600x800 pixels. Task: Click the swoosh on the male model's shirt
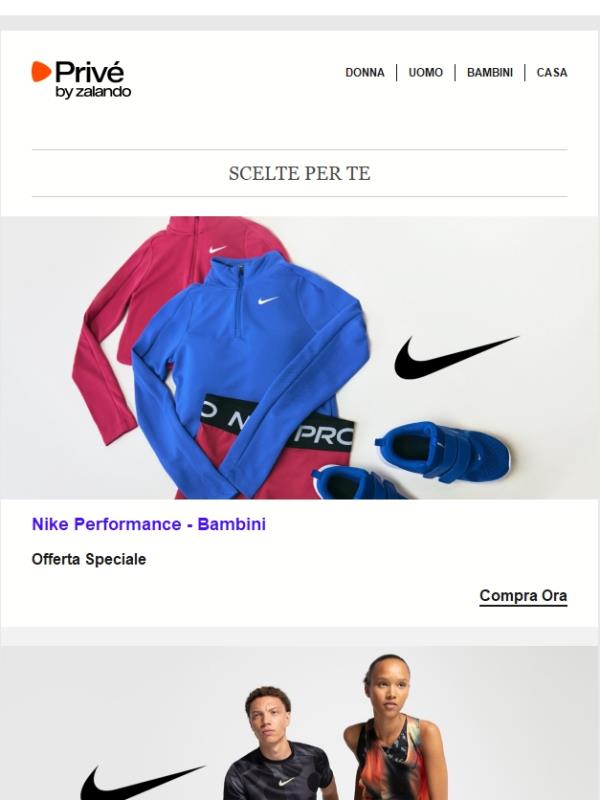286,781
